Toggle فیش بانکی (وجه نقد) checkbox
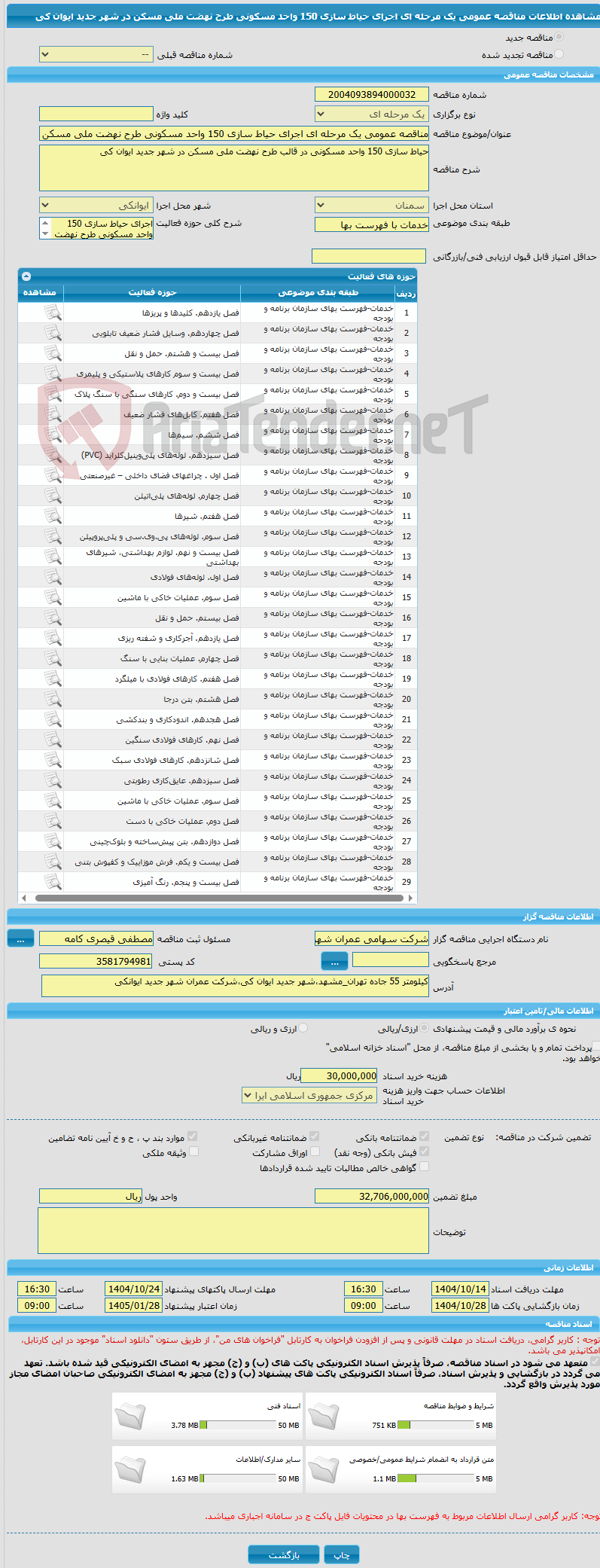Viewport: 600px width, 1568px height. click(x=425, y=1152)
